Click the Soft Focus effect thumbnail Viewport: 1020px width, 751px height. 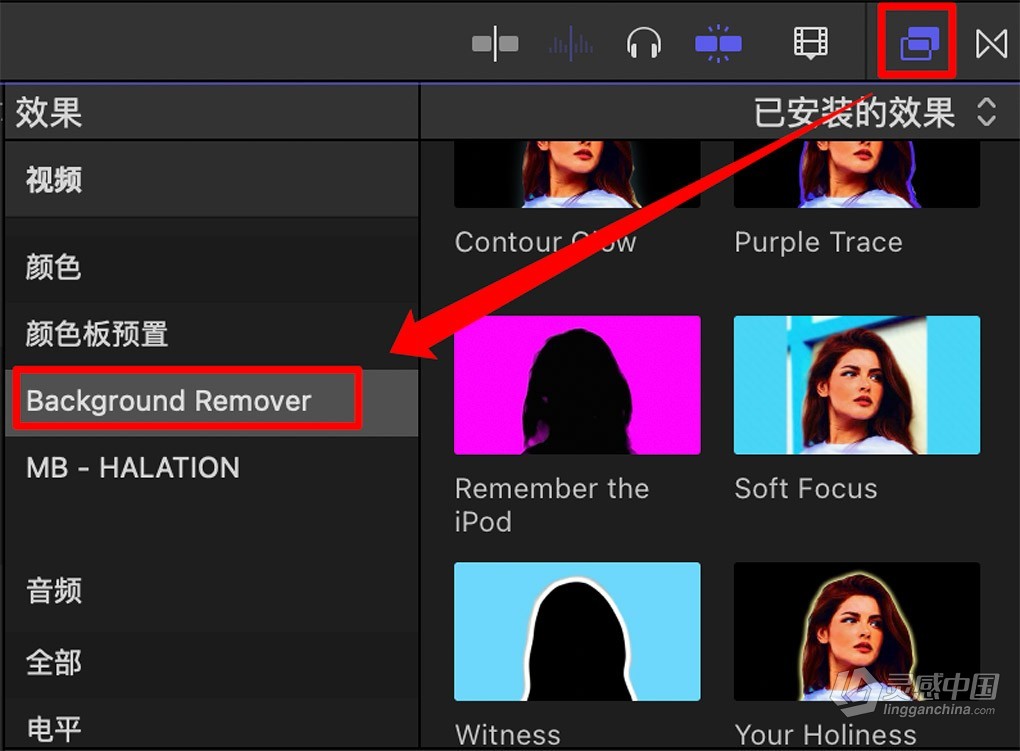point(857,385)
